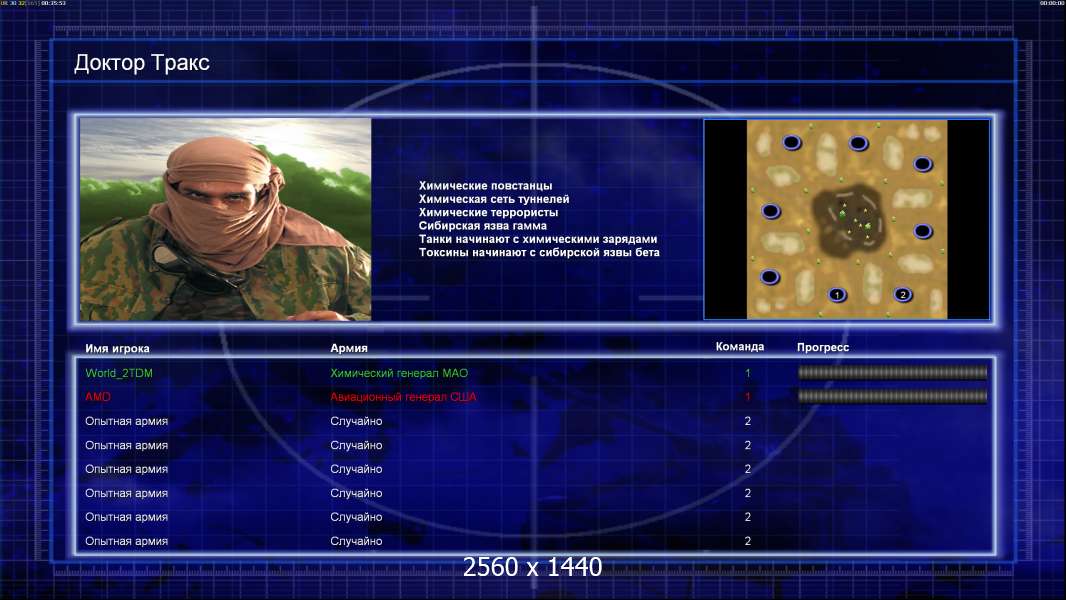
Task: Click 'Химический генерал МАО' army entry
Action: [x=399, y=373]
